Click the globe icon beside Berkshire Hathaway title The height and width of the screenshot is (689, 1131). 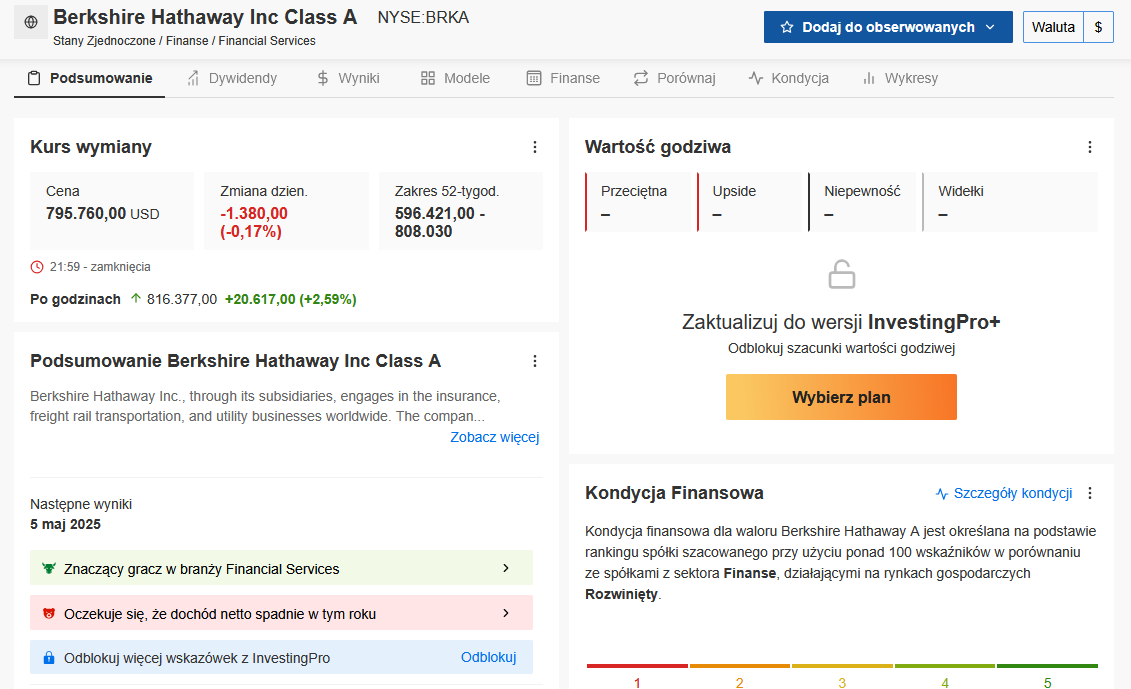(x=31, y=22)
